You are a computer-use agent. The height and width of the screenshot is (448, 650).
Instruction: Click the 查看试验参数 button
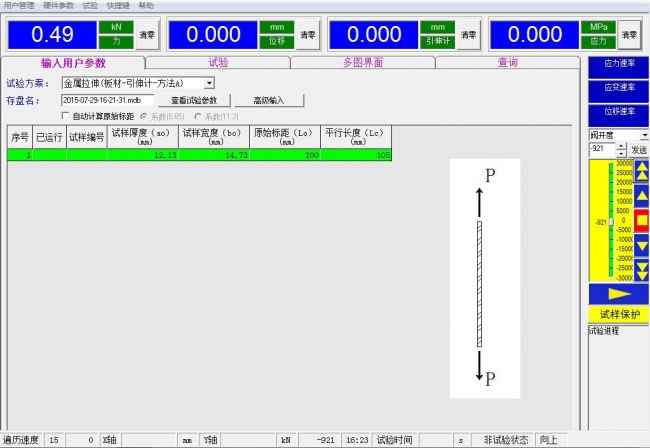194,100
